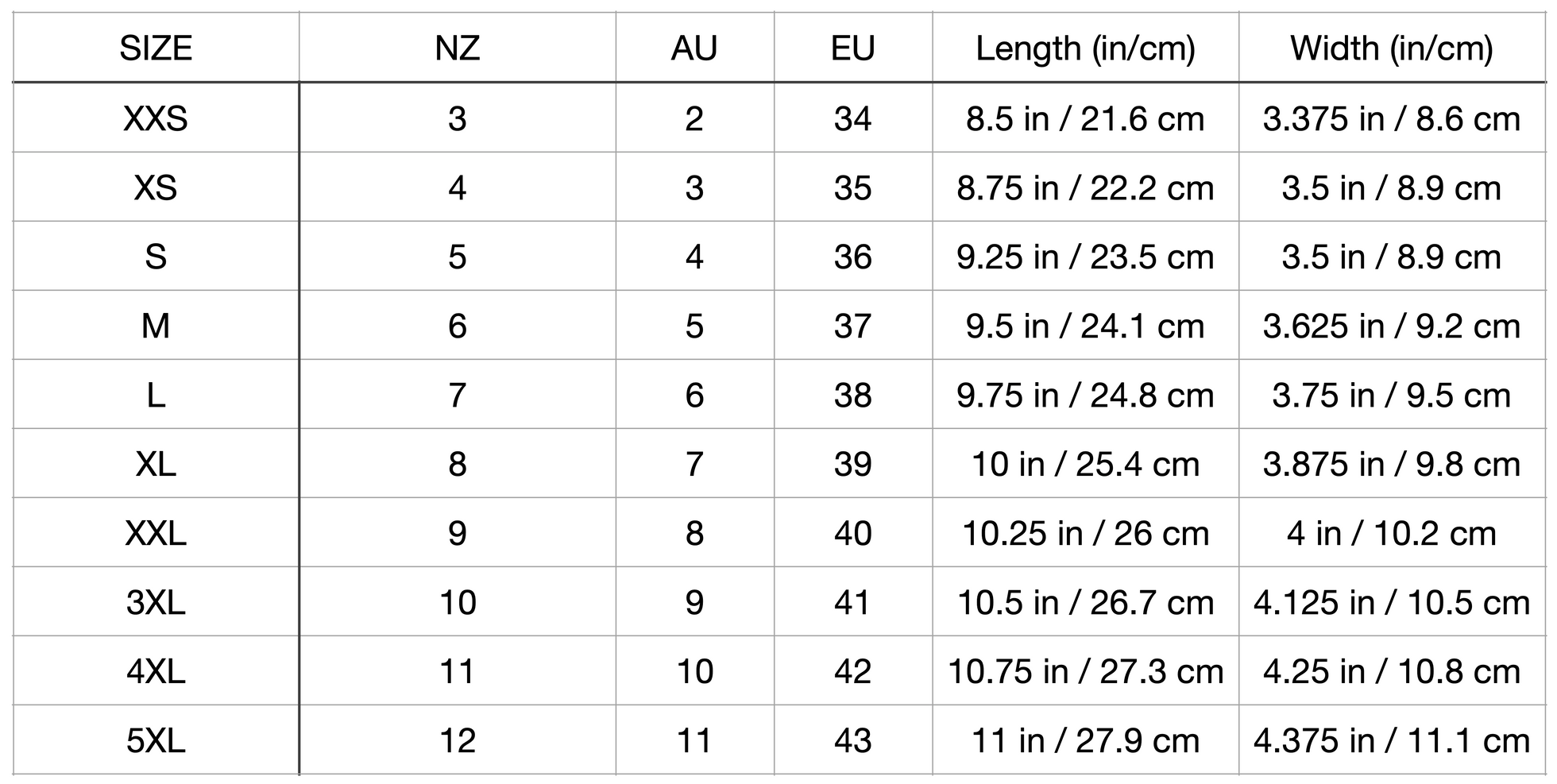This screenshot has width=1557, height=784.
Task: Click the SIZE column header
Action: [156, 48]
